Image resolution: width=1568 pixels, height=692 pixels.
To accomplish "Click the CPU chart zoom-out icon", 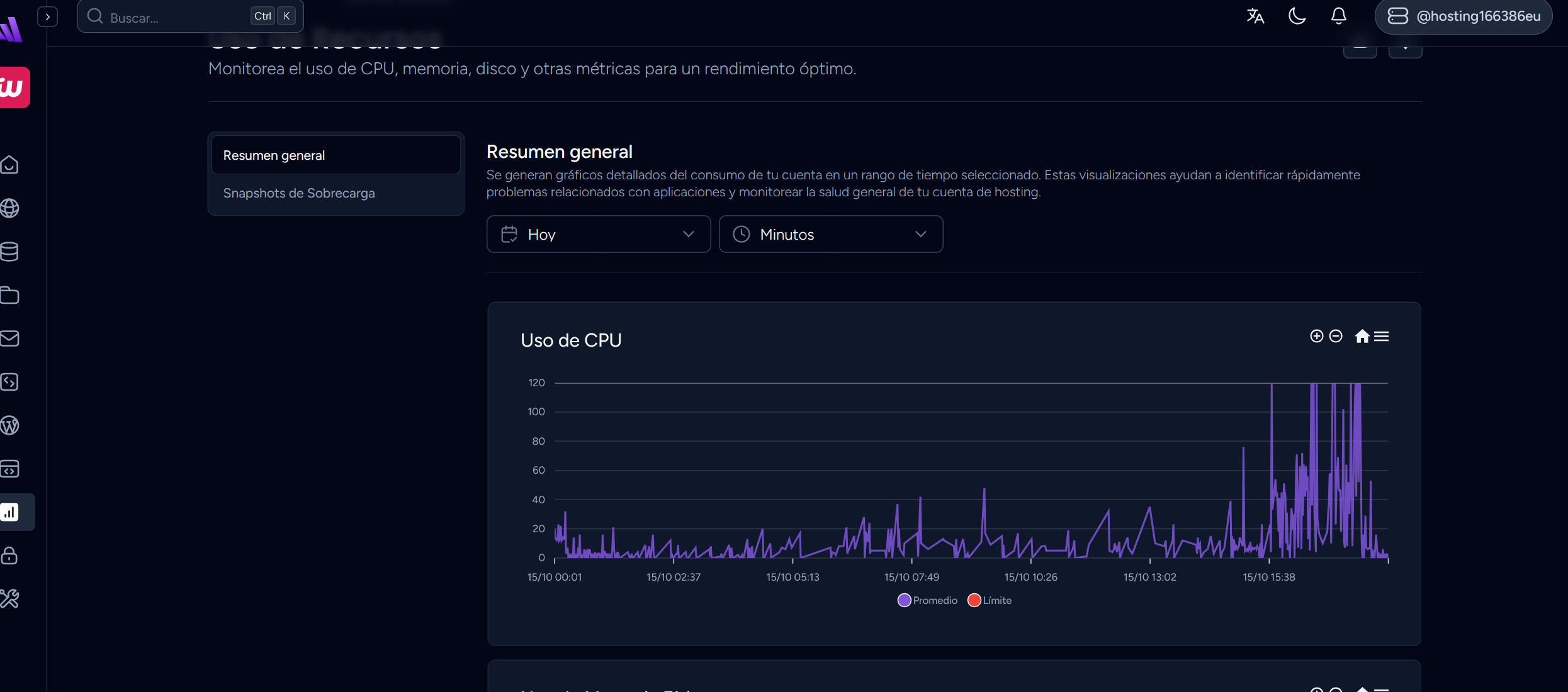I will (x=1336, y=336).
